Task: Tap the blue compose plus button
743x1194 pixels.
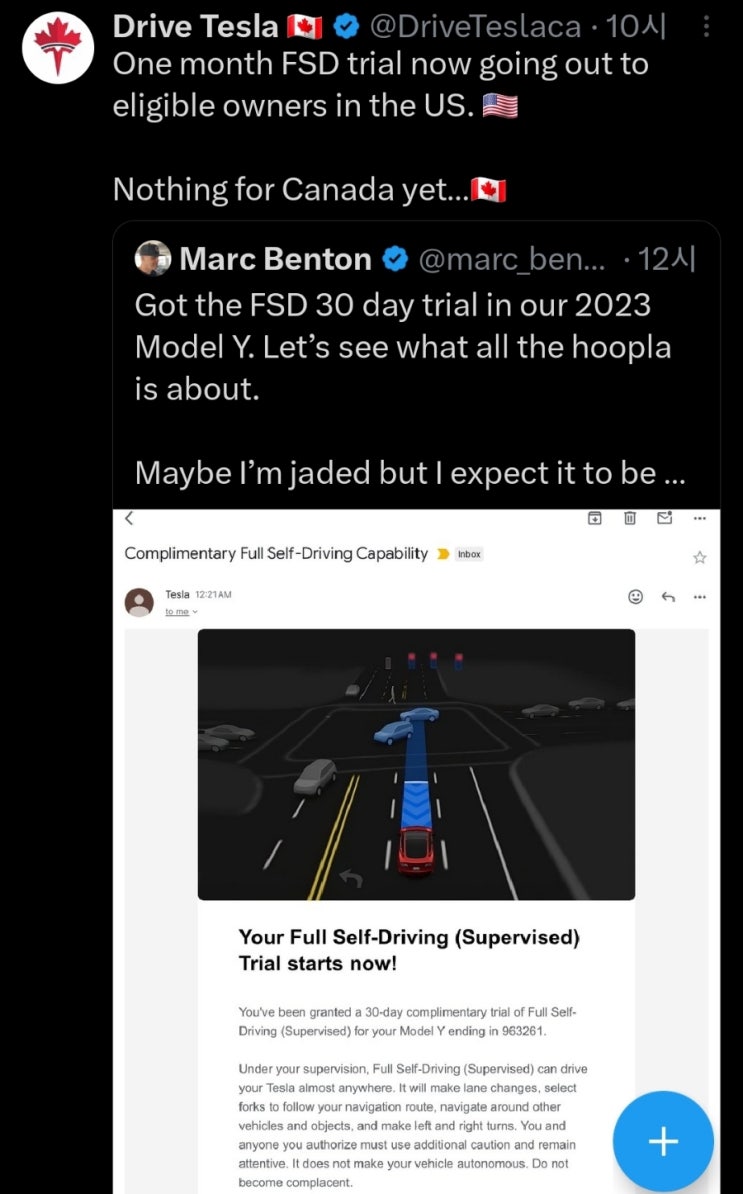Action: click(663, 1141)
